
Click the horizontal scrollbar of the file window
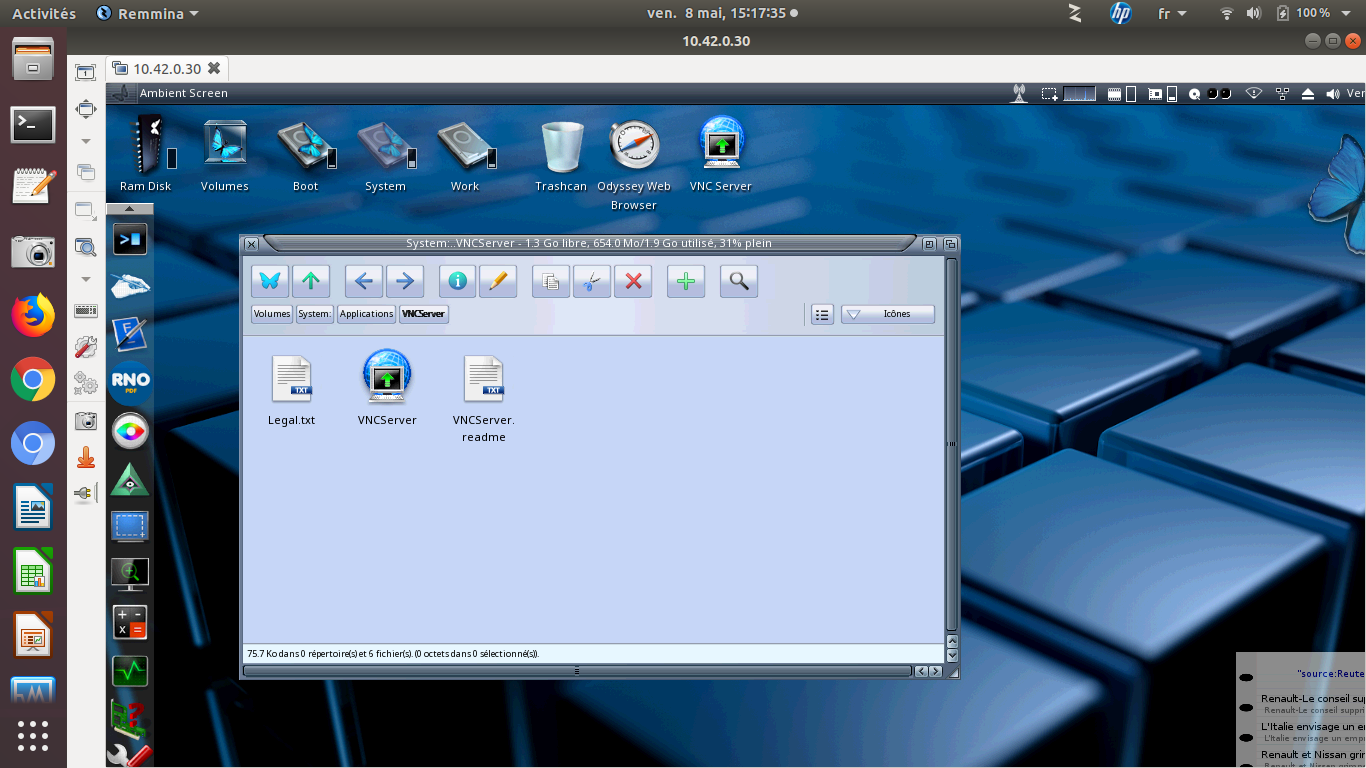[578, 671]
